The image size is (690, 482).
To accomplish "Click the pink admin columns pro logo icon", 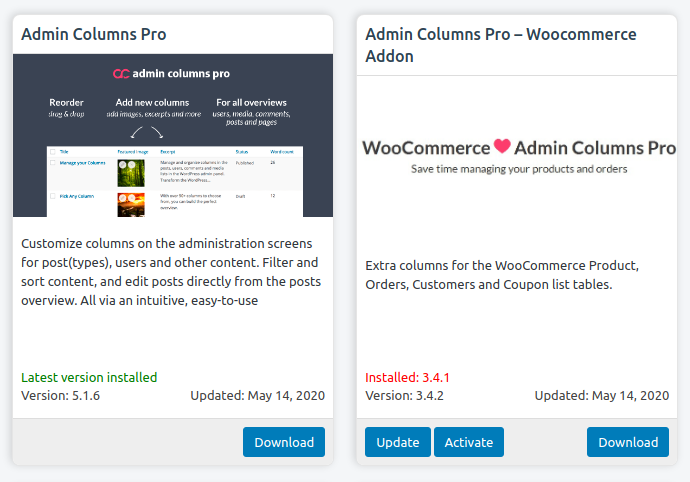I will [x=121, y=73].
